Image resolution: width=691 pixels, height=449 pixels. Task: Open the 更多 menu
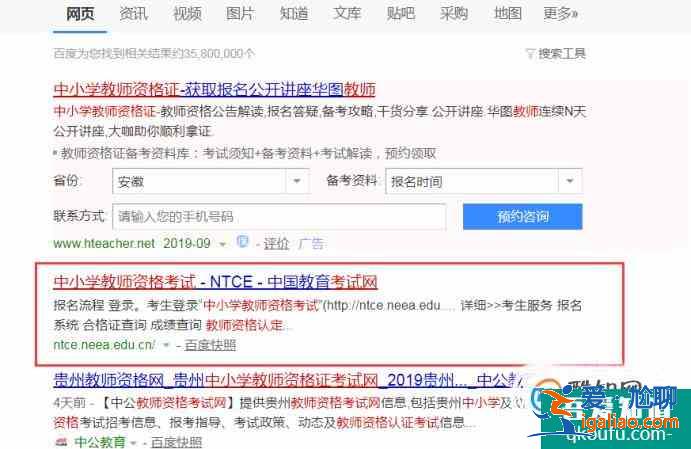point(560,14)
